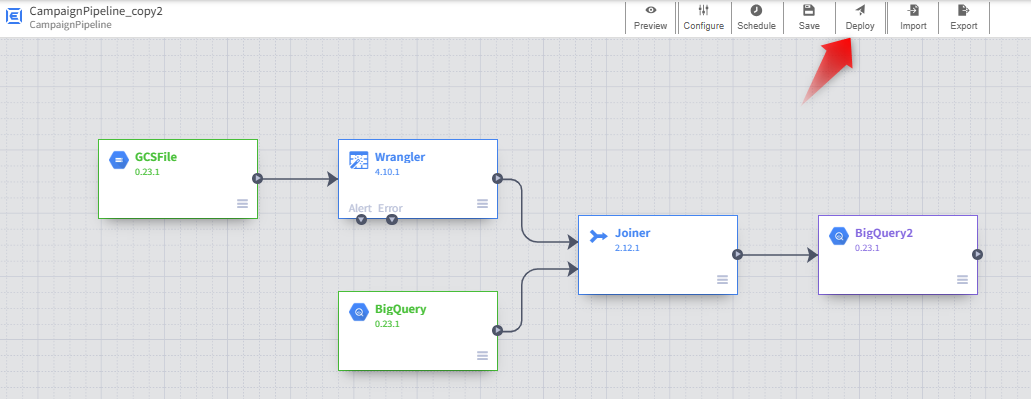Select the BigQuery2 node title
The image size is (1031, 399).
[x=884, y=233]
